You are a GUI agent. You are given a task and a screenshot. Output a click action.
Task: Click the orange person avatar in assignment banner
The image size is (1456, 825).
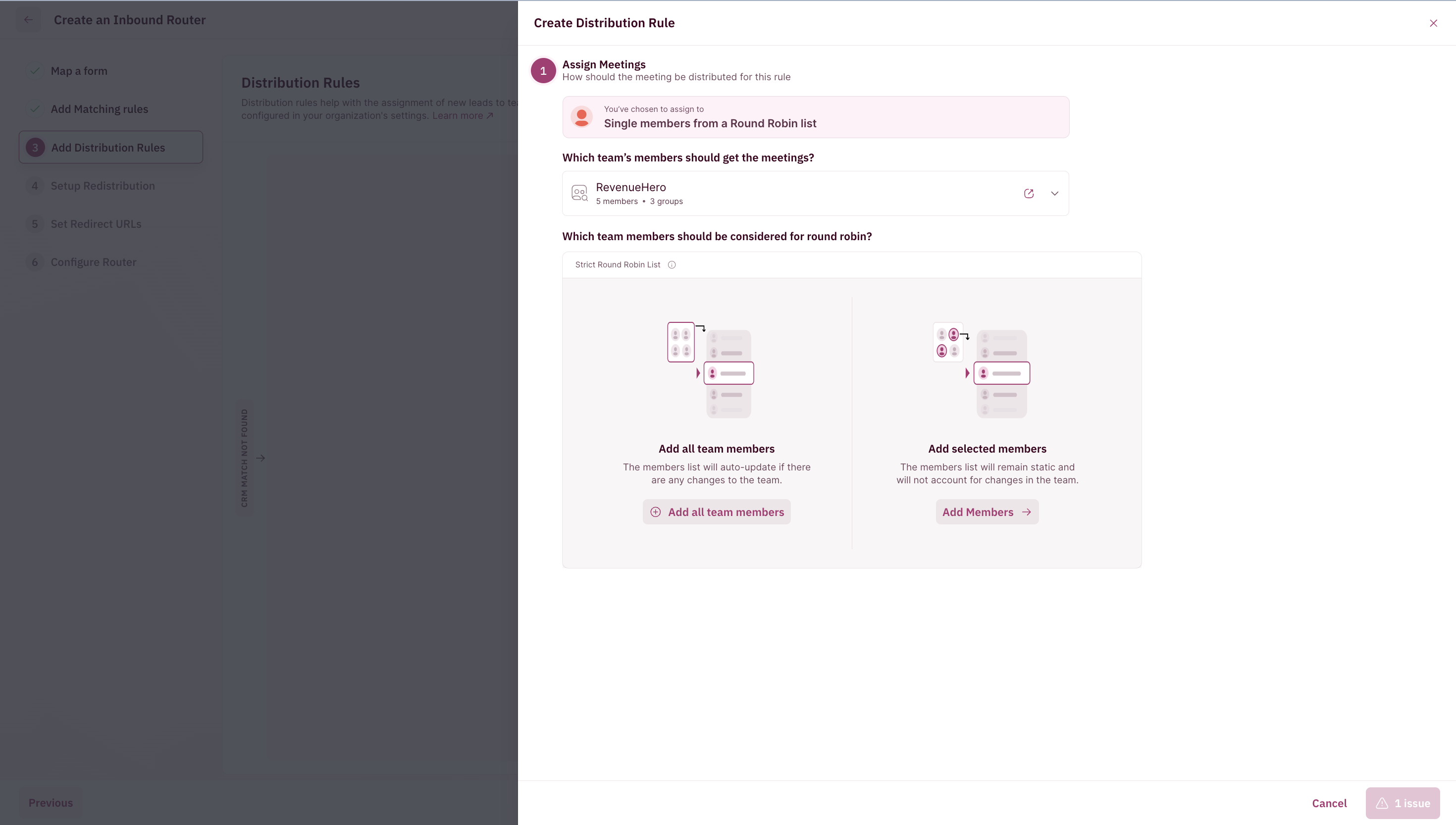click(581, 117)
